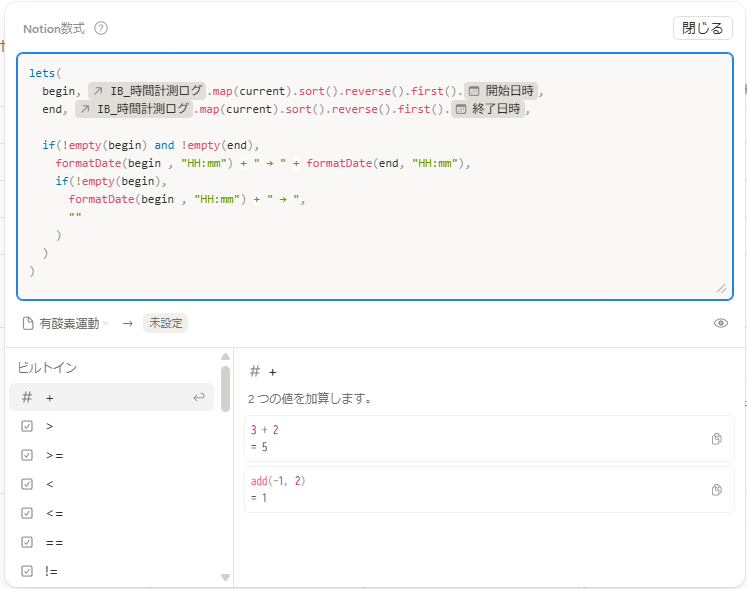
Task: Click checkbox icon beside != operator
Action: 27,571
